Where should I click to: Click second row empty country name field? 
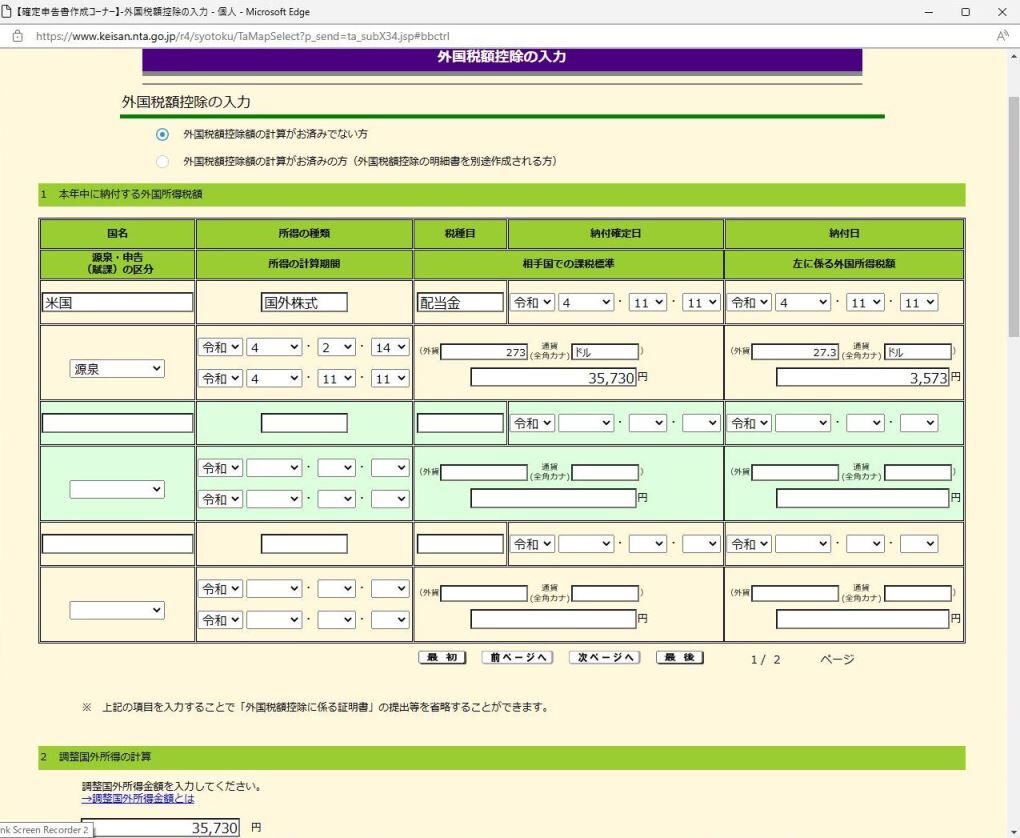coord(118,424)
